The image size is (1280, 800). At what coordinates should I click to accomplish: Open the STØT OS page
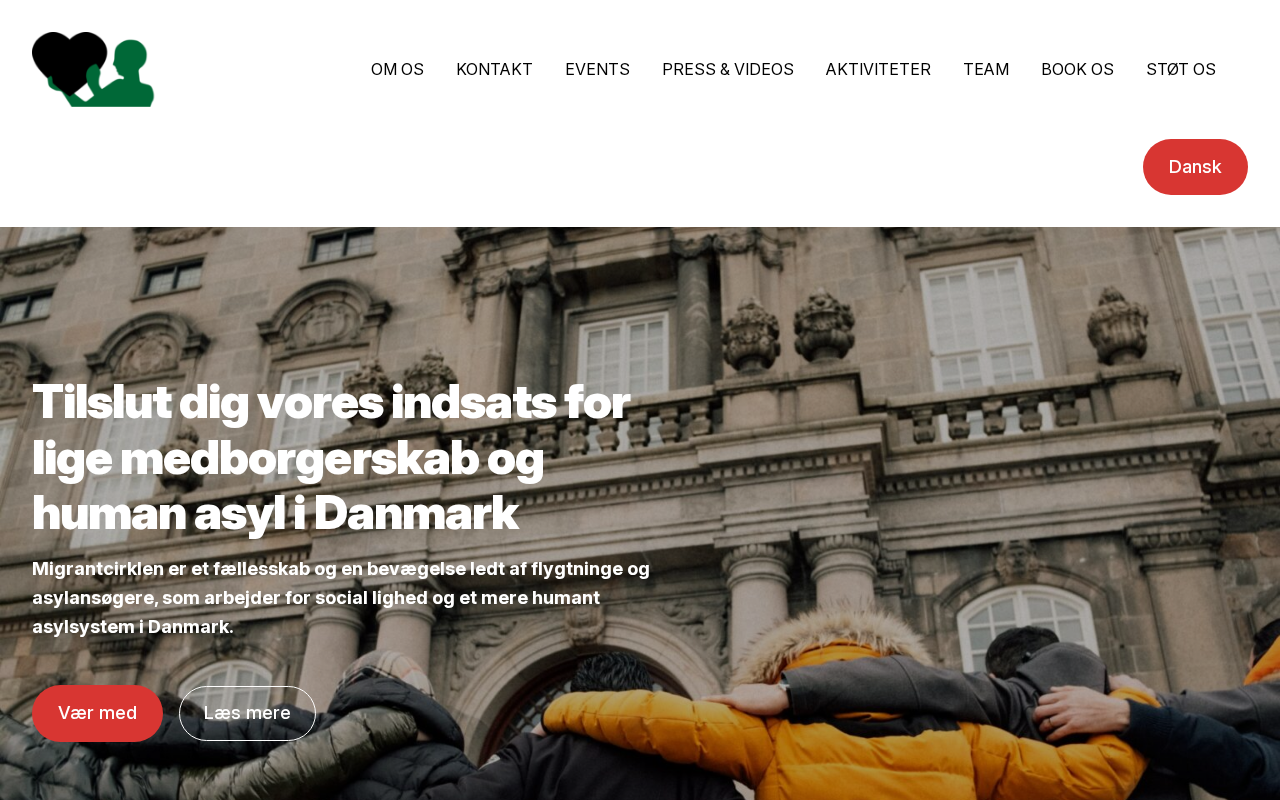point(1181,69)
